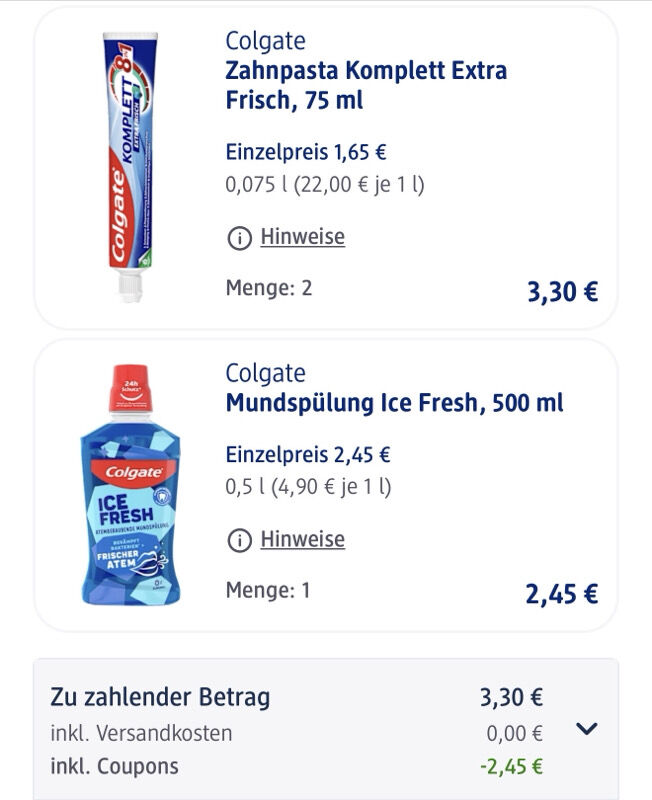Click the inkl. Versandkosten line
This screenshot has height=800, width=652.
141,733
